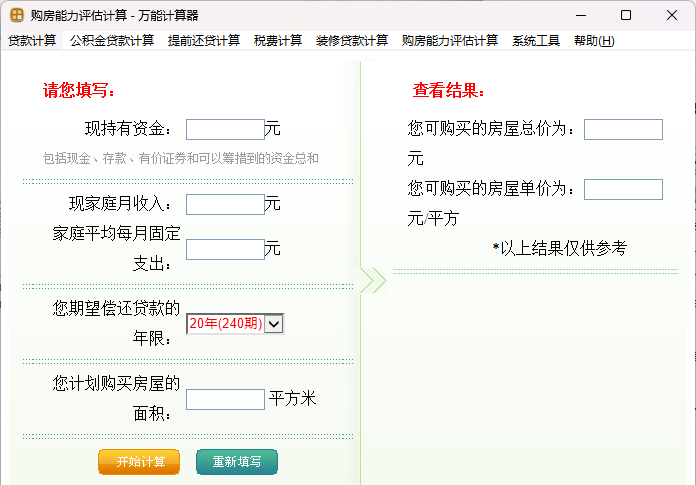
Task: Click the 现家庭月收入 input field
Action: (x=225, y=205)
